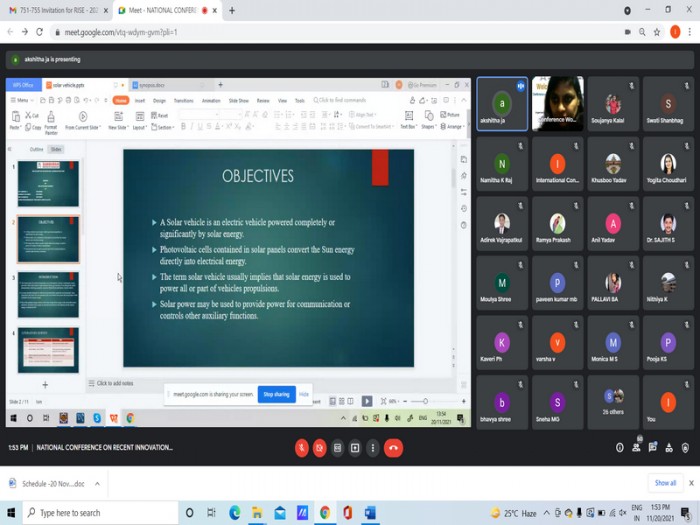Viewport: 700px width, 525px height.
Task: Open Meet present screen option
Action: [x=355, y=448]
